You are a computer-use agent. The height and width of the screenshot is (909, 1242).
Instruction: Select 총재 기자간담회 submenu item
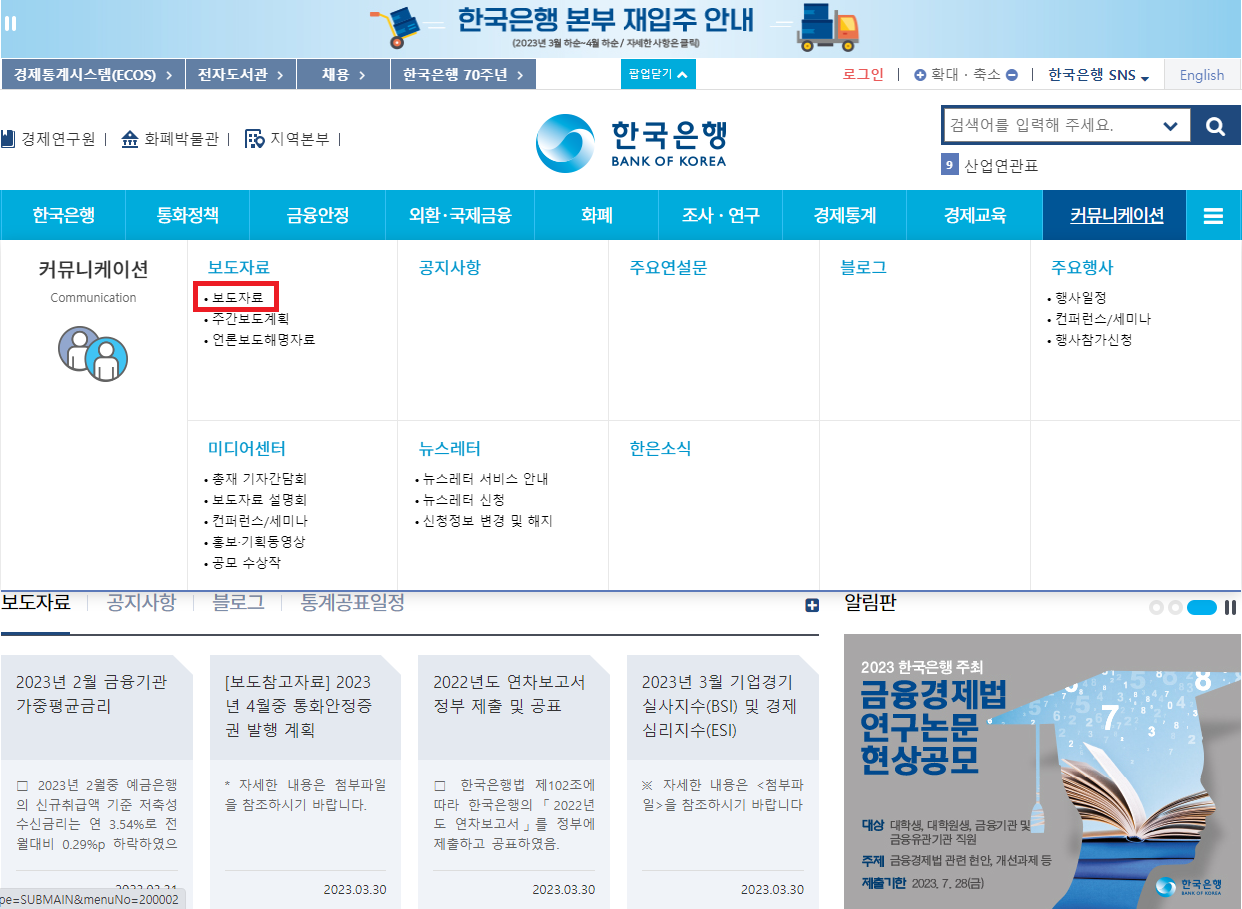click(259, 479)
